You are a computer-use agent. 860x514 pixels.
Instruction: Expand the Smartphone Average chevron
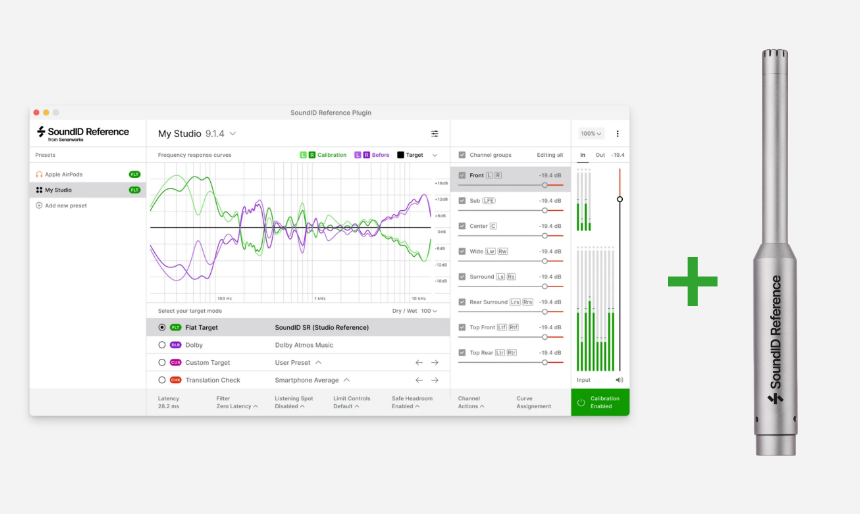(x=347, y=380)
